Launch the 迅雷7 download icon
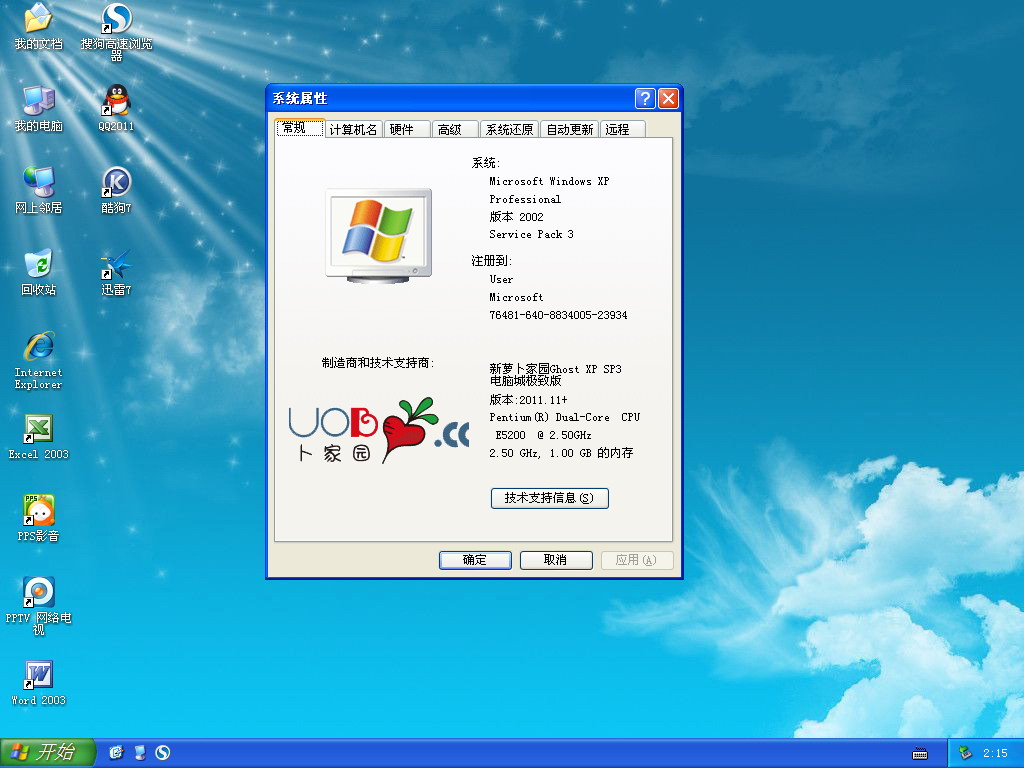The image size is (1024, 768). pos(116,272)
